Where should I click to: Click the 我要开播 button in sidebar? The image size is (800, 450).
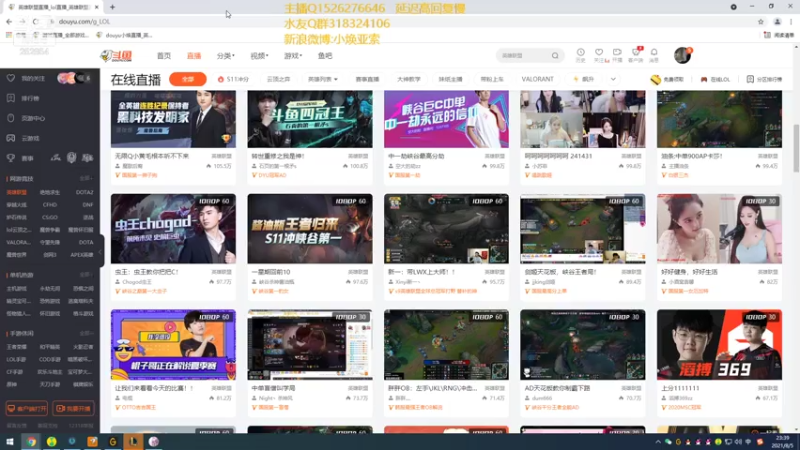(73, 409)
